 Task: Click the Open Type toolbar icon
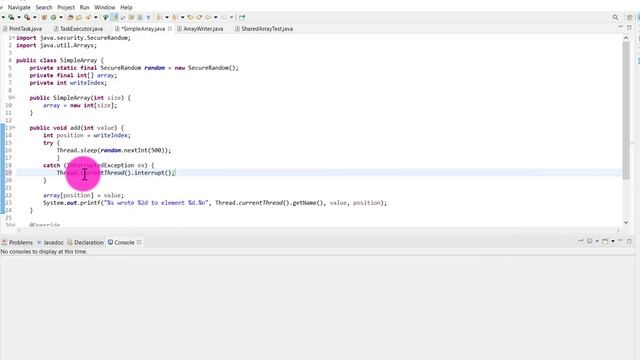[70, 17]
